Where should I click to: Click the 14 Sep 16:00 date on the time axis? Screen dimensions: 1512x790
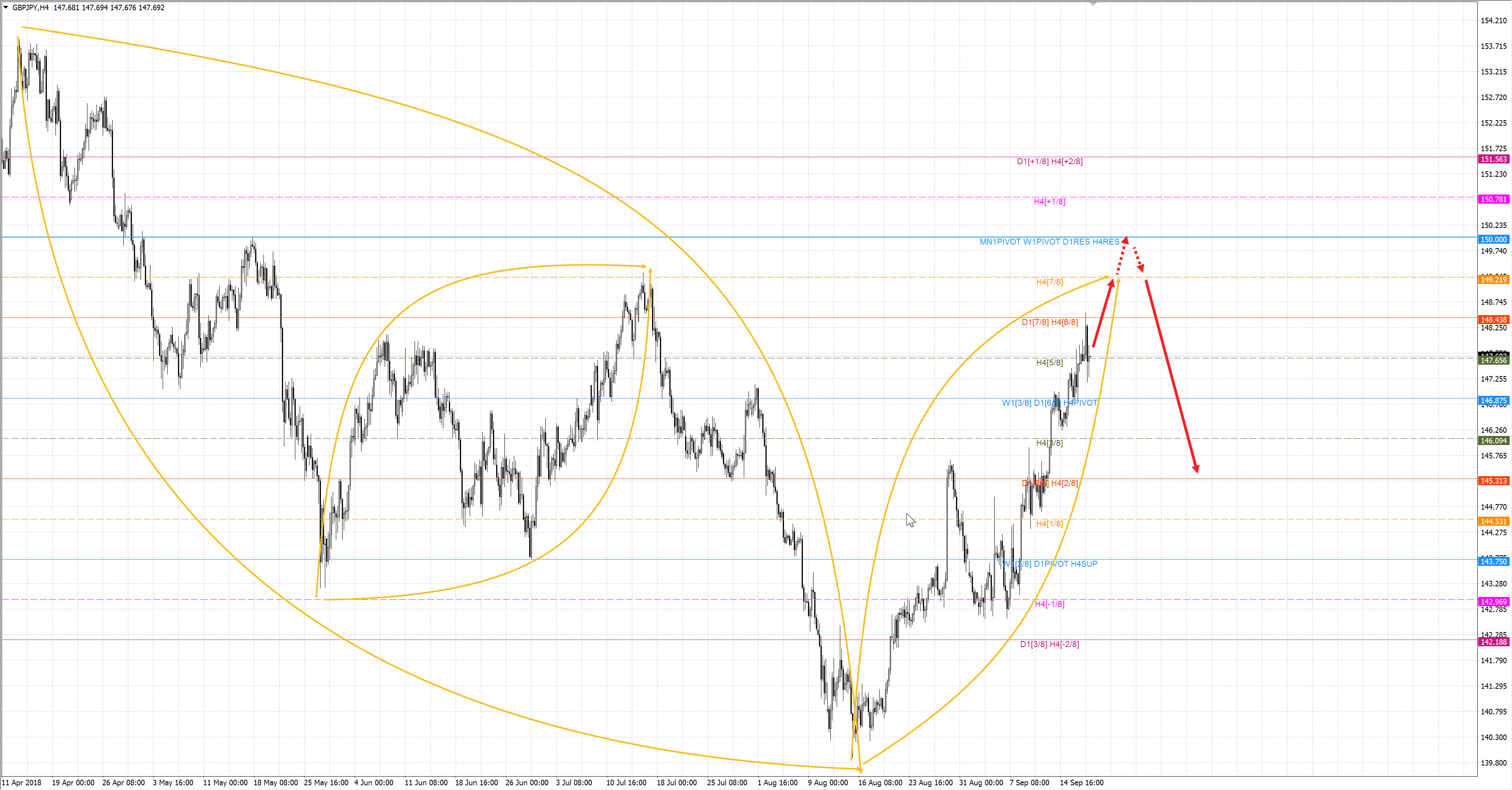1081,783
